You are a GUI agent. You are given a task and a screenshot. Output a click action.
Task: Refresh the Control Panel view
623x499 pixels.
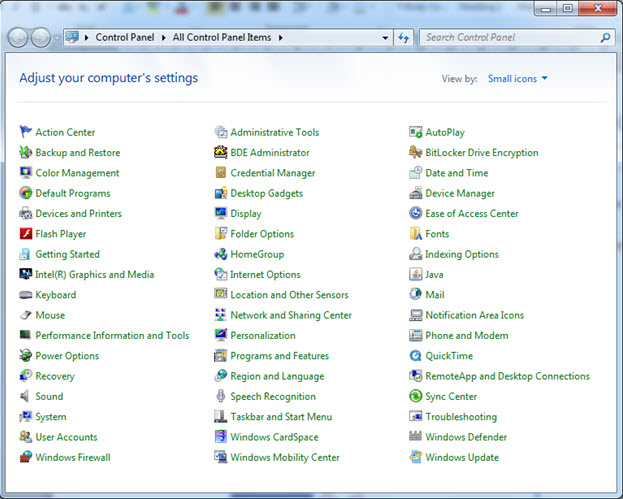point(404,38)
